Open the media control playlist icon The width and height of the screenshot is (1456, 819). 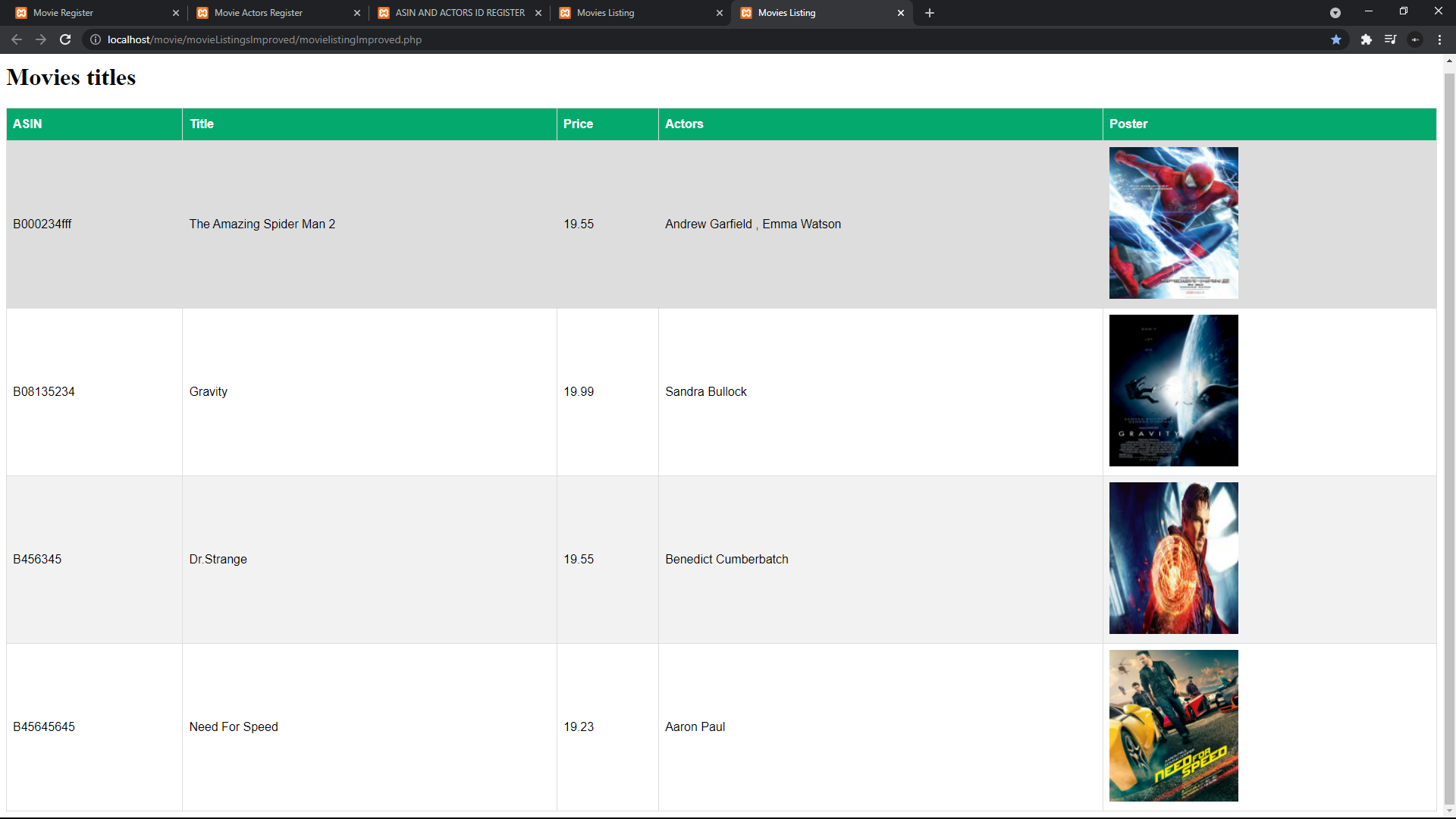tap(1390, 39)
